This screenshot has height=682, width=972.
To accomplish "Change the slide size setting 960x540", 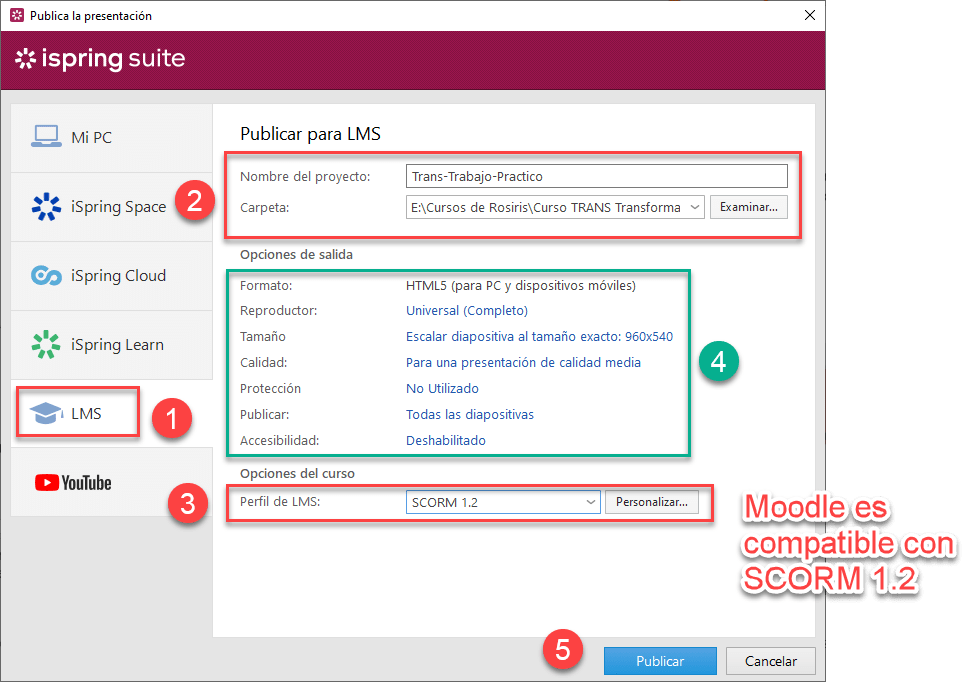I will coord(539,337).
